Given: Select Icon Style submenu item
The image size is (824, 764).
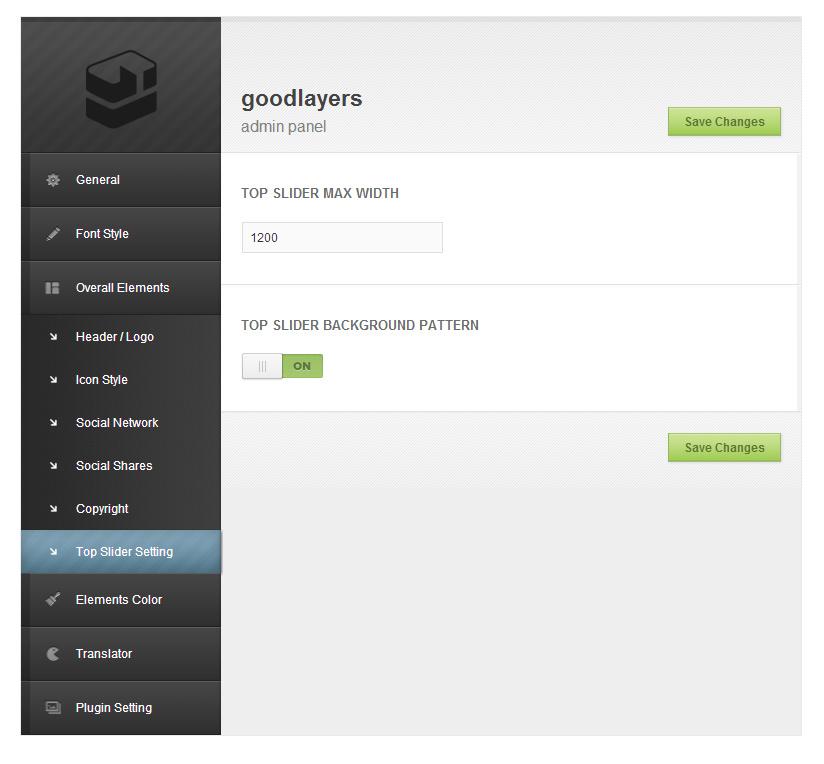Looking at the screenshot, I should pos(121,380).
